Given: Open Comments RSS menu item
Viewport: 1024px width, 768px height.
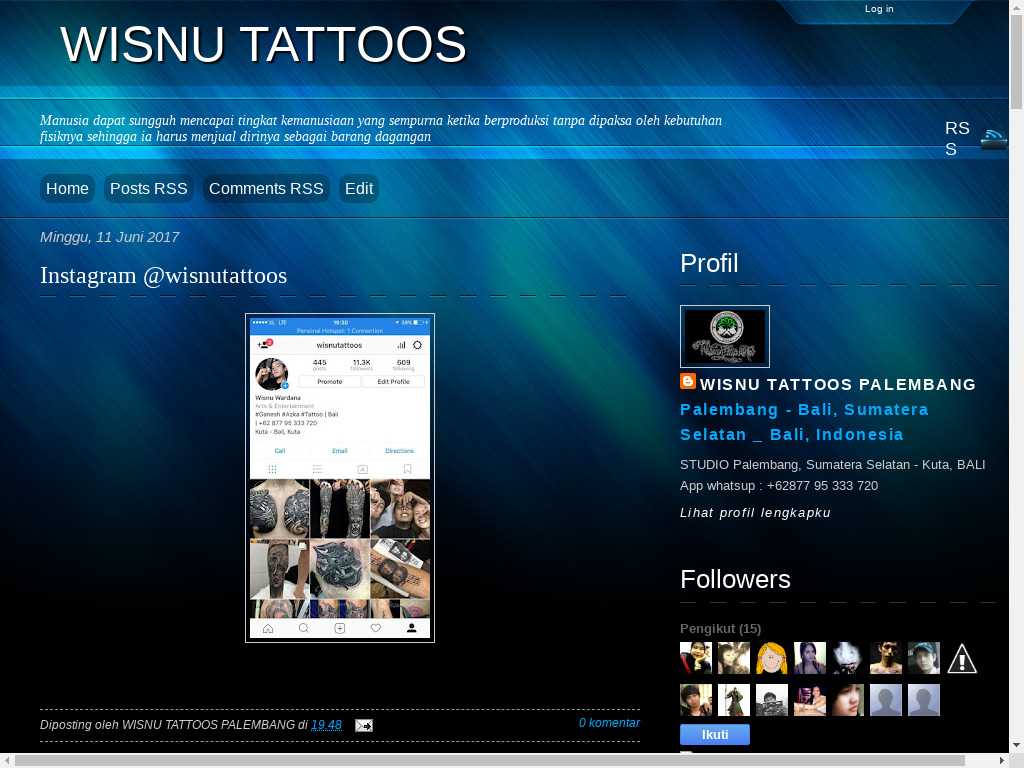Looking at the screenshot, I should coord(266,189).
